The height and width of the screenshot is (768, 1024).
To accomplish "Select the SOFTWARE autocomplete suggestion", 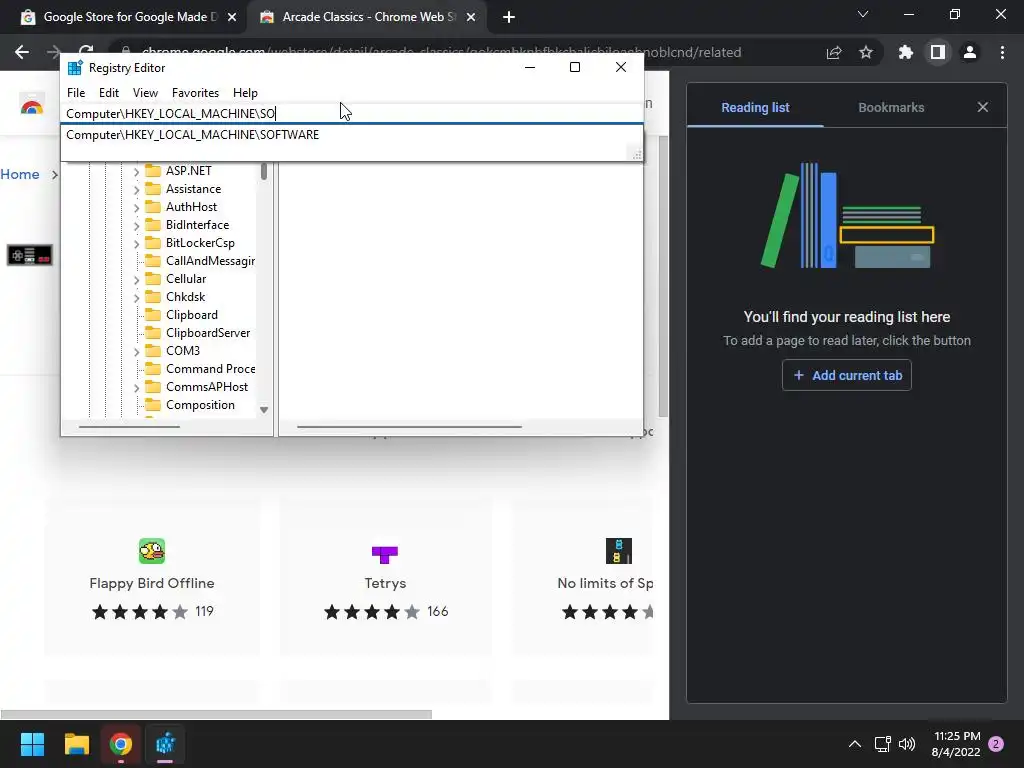I will tap(193, 135).
